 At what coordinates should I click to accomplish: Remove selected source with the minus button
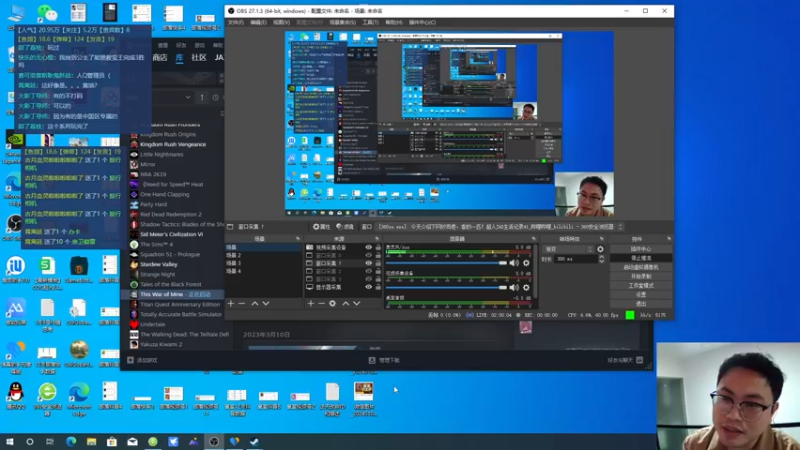(x=321, y=304)
